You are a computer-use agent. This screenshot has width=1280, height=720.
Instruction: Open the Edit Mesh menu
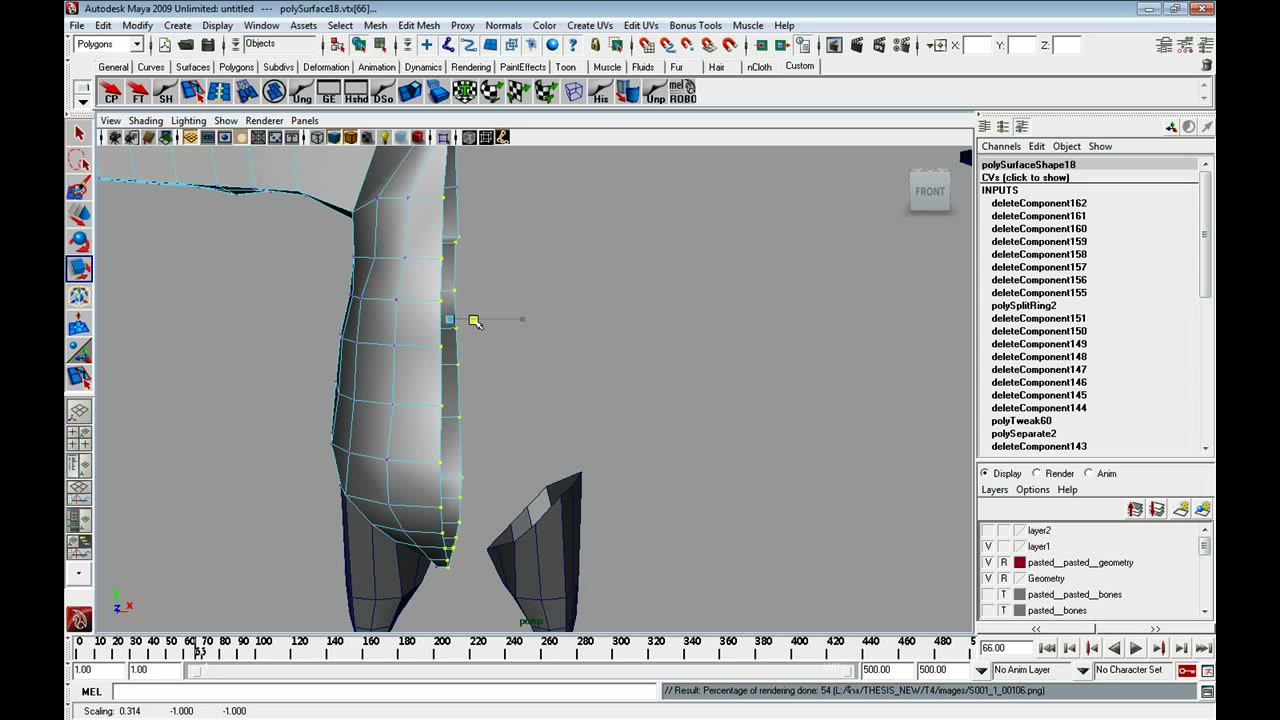coord(418,25)
